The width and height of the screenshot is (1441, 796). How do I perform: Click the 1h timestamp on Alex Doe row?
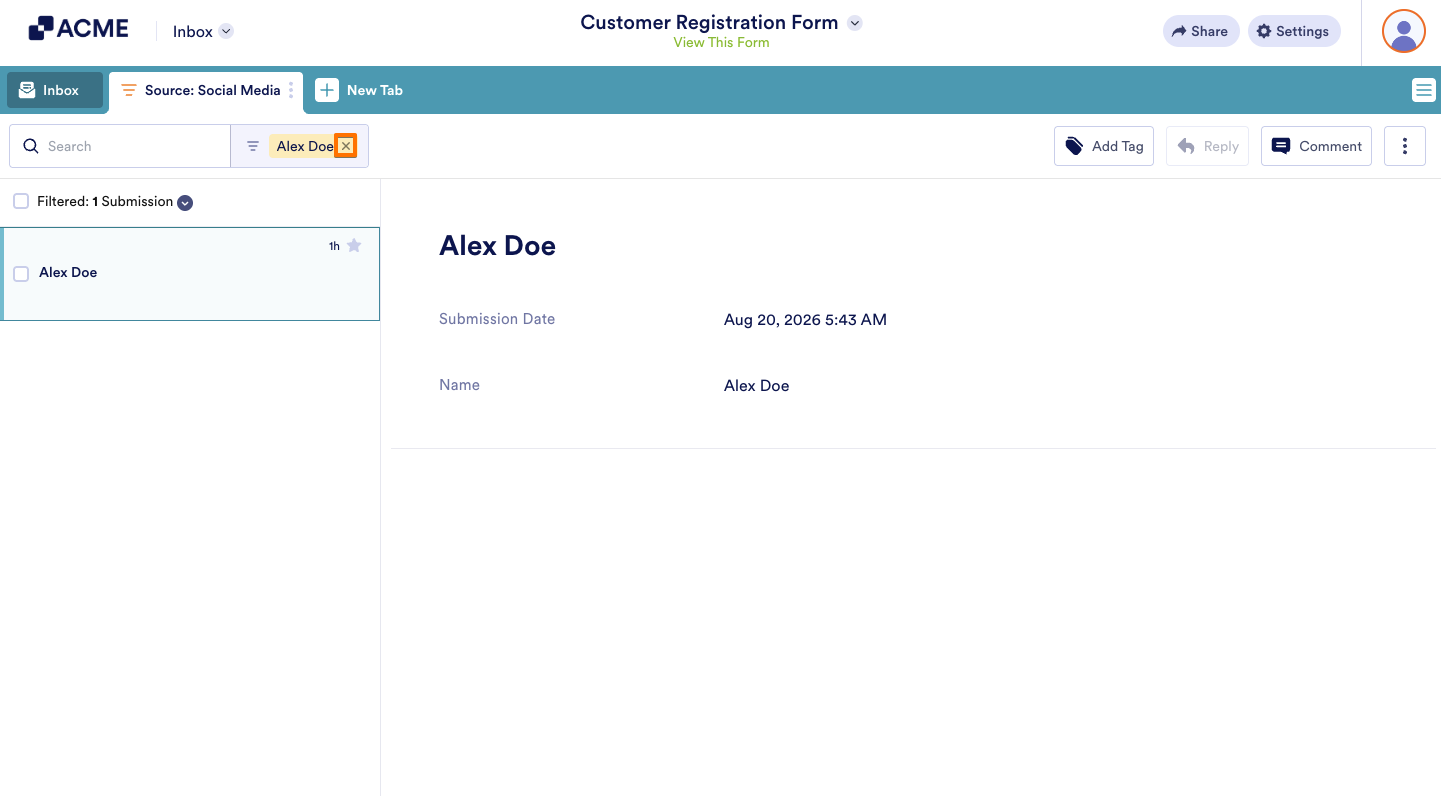point(334,246)
